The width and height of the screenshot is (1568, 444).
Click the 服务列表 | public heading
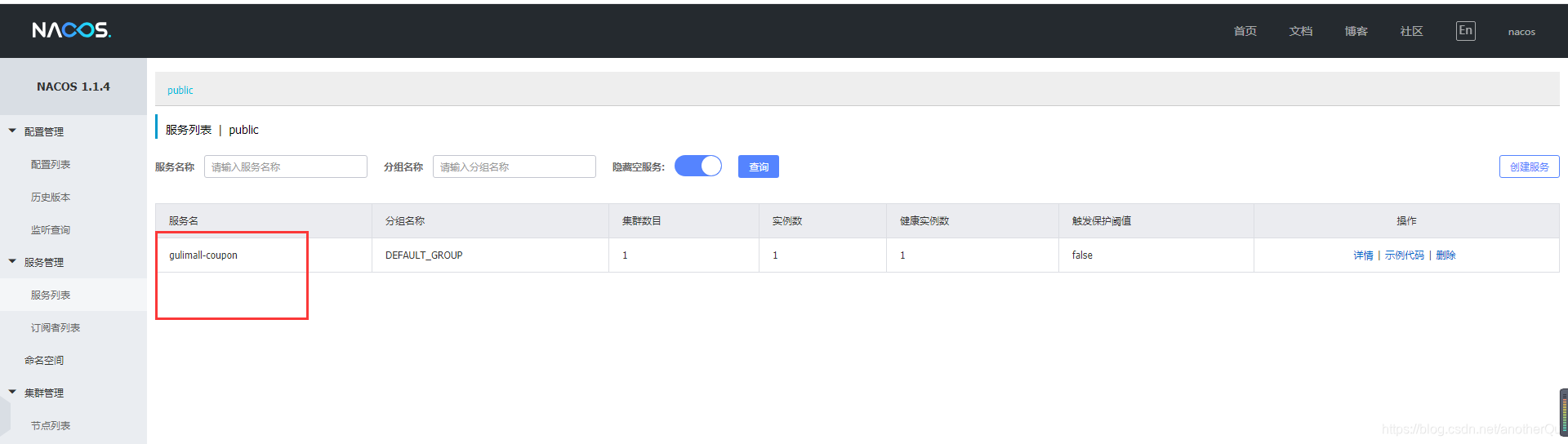tap(212, 130)
